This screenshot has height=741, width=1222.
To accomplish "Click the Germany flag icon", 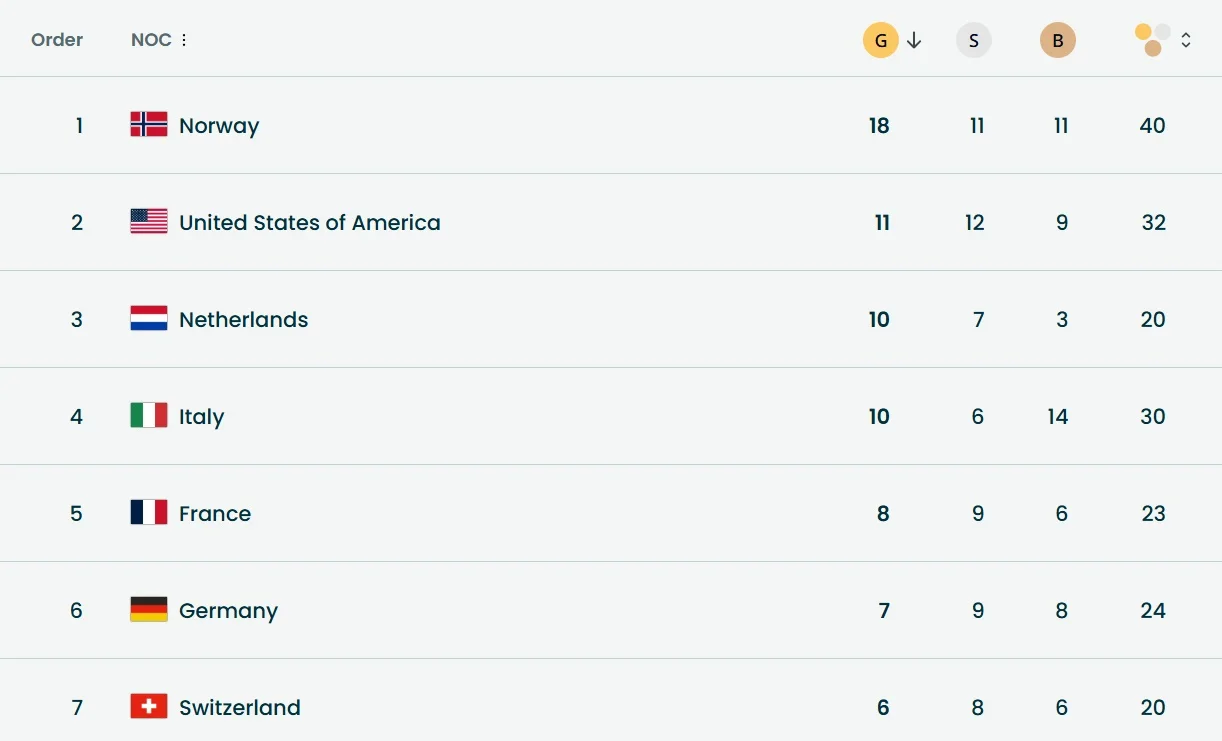I will coord(149,610).
